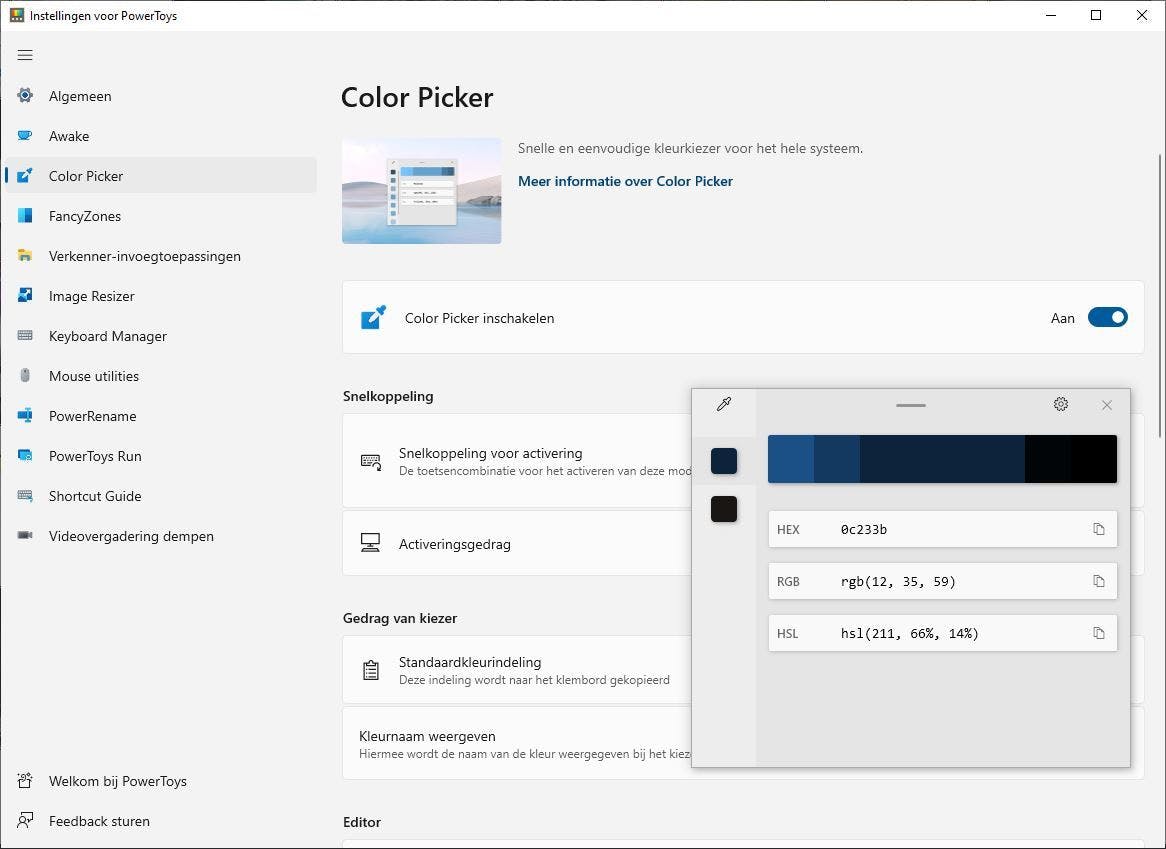Click the Color Picker preview thumbnail
Screen dimensions: 1166x849
(x=421, y=191)
